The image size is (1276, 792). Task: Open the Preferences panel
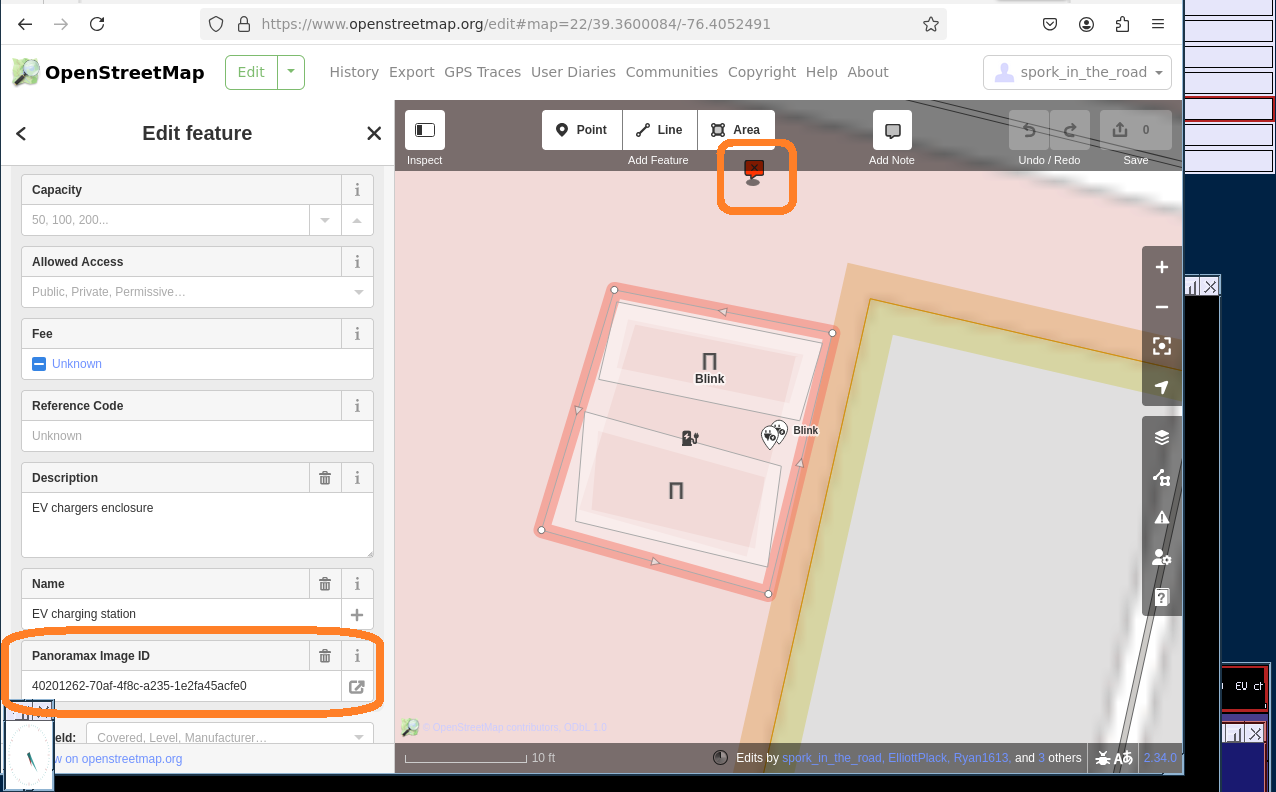coord(1162,557)
